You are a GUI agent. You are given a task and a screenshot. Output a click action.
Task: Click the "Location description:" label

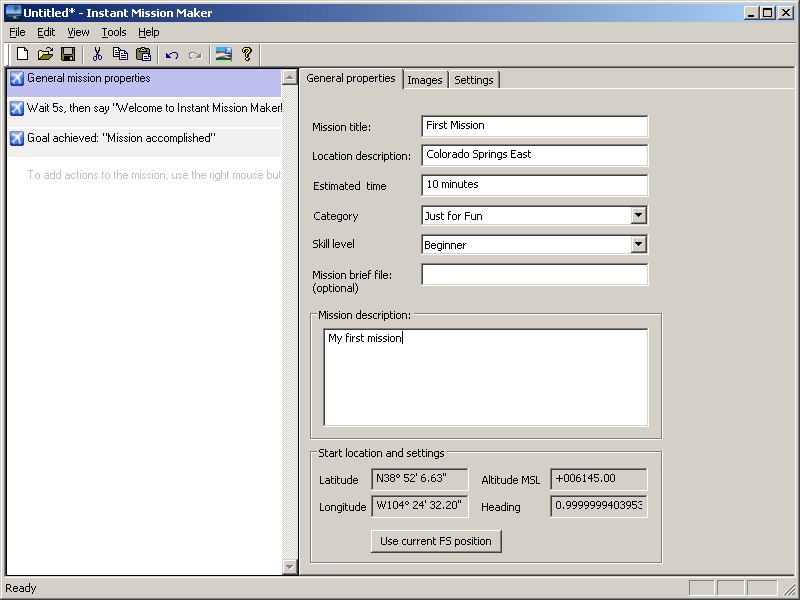pos(361,156)
